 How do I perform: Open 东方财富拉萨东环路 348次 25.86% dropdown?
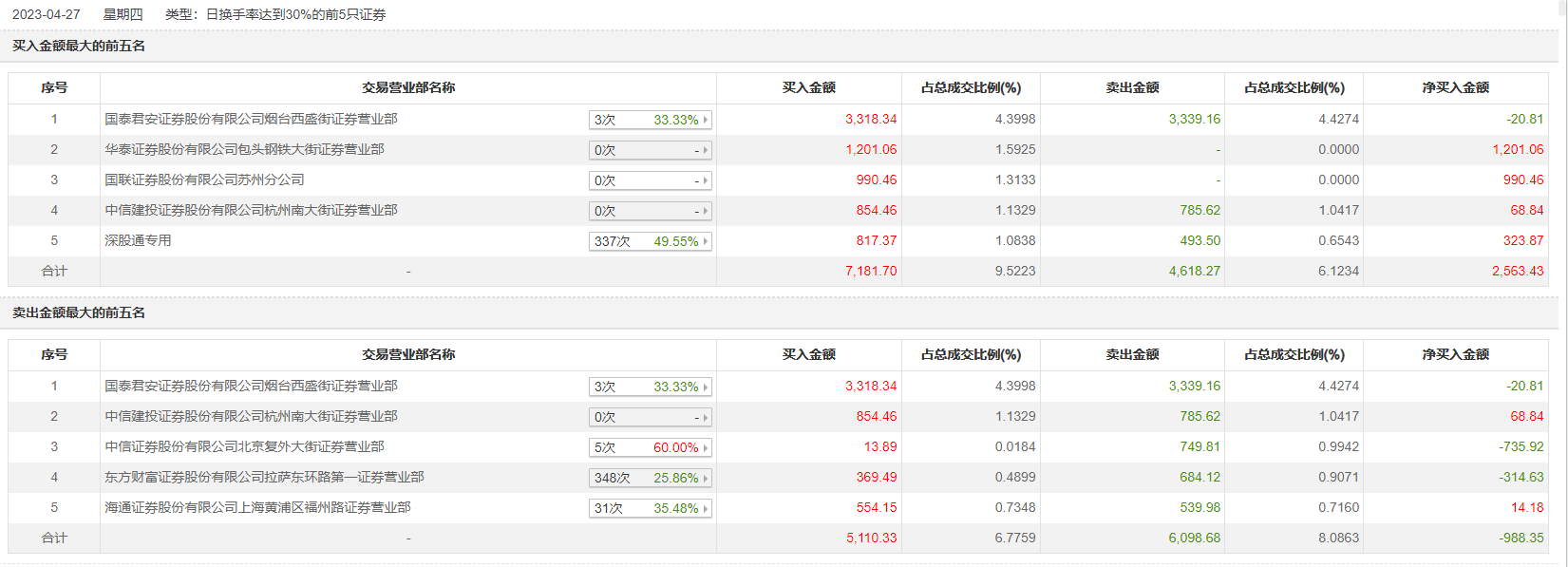[651, 478]
